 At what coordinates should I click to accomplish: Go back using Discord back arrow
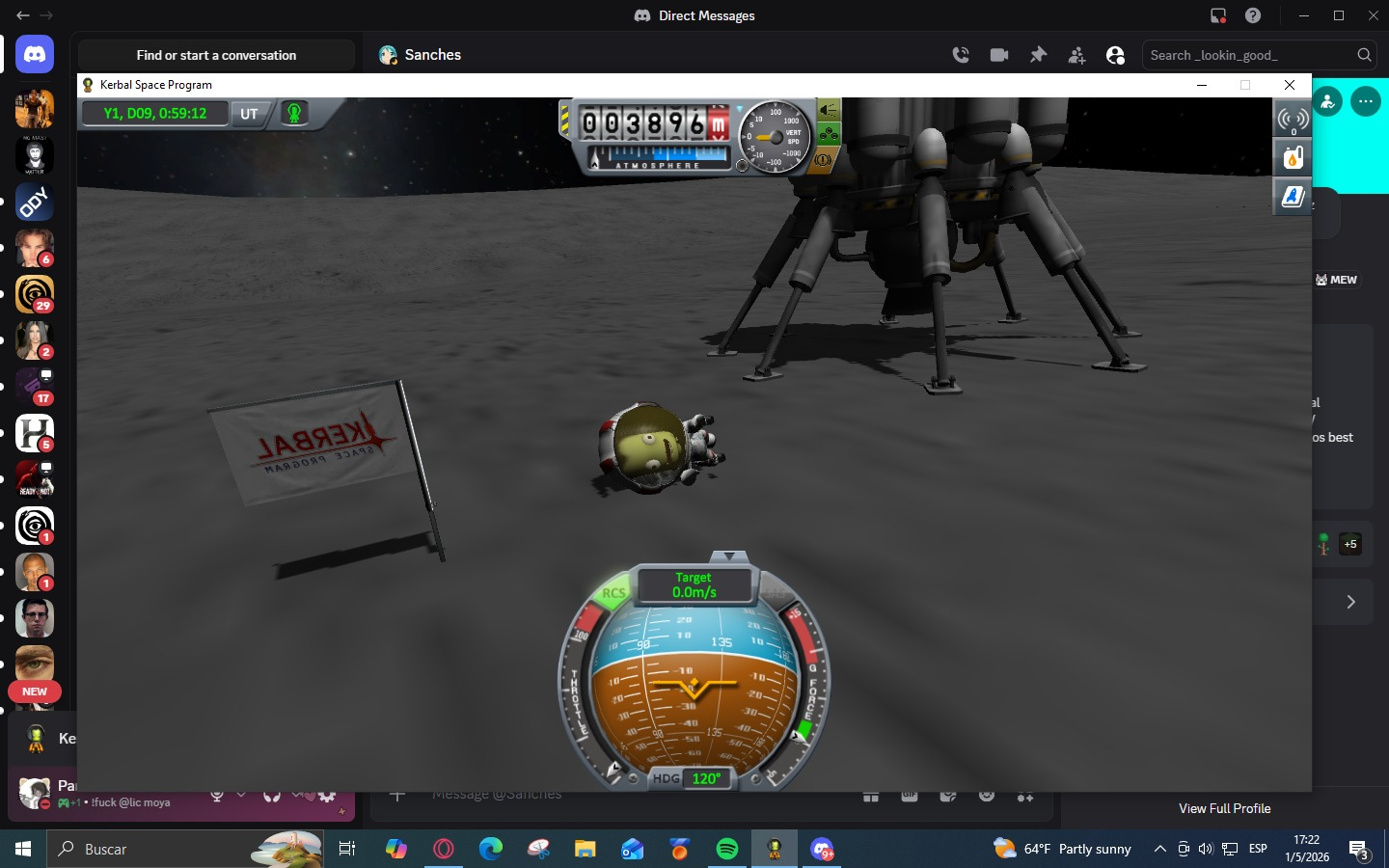pyautogui.click(x=23, y=15)
